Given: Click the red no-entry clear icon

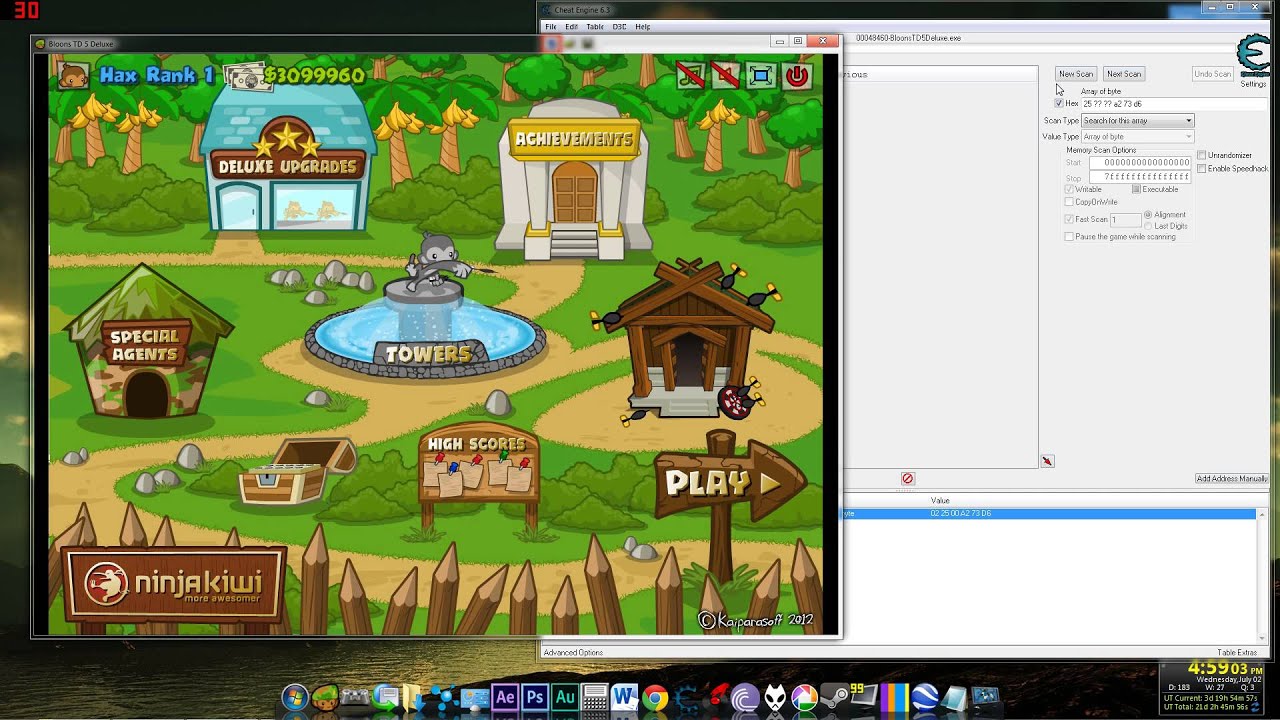Looking at the screenshot, I should (908, 479).
